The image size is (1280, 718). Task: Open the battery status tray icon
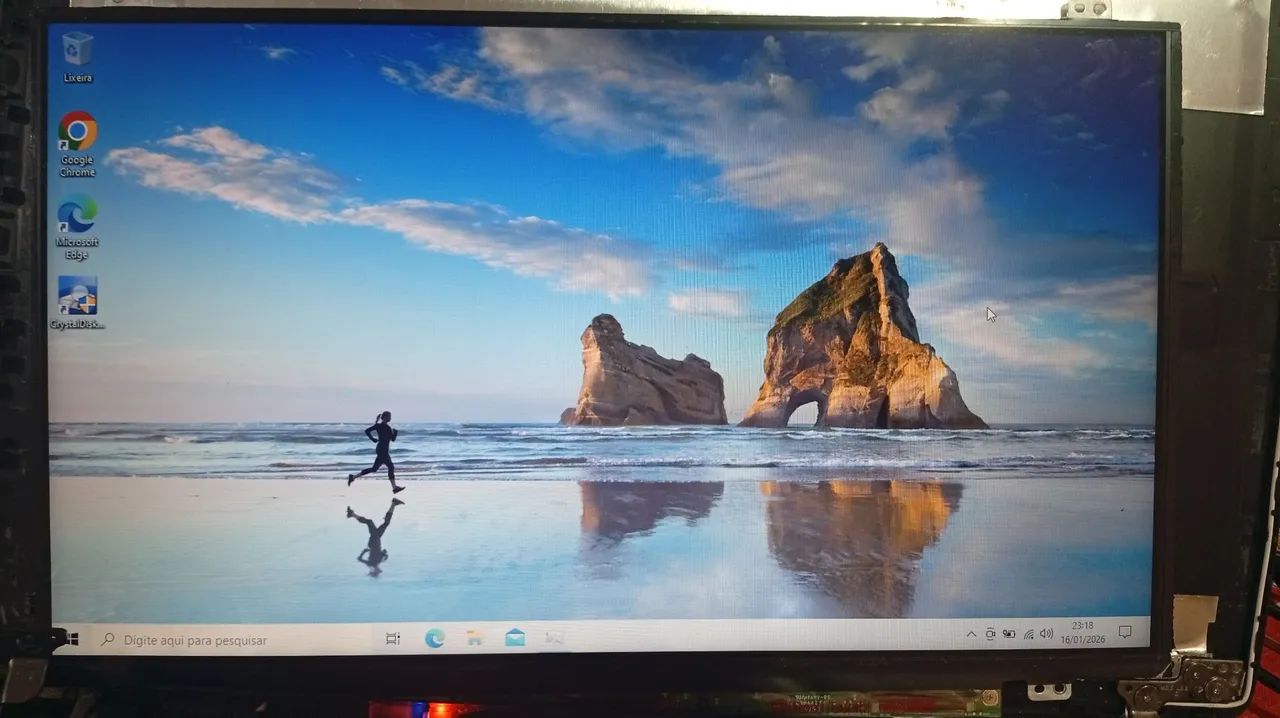(1009, 634)
